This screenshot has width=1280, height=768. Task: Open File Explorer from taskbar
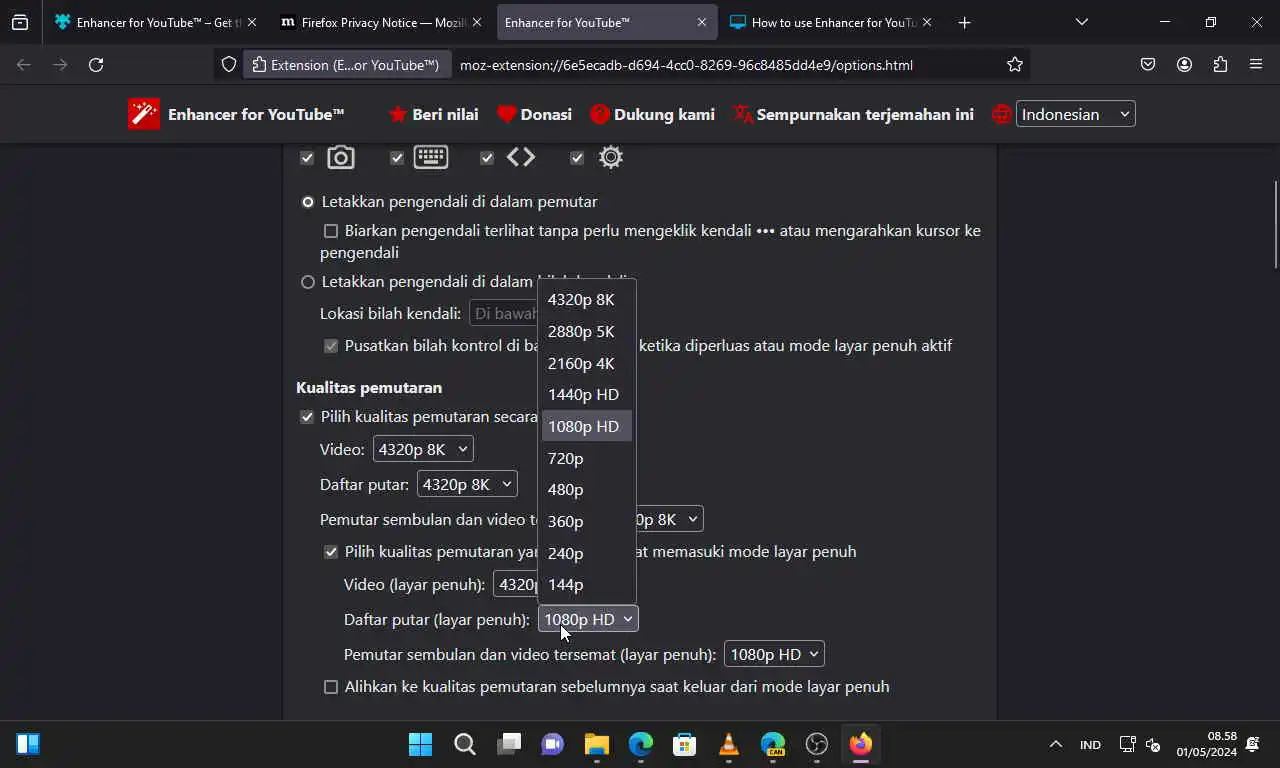coord(597,744)
